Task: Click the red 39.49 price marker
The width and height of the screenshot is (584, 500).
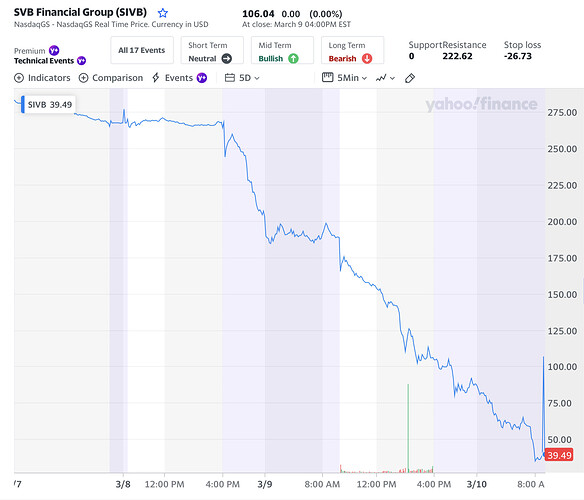Action: click(x=559, y=455)
